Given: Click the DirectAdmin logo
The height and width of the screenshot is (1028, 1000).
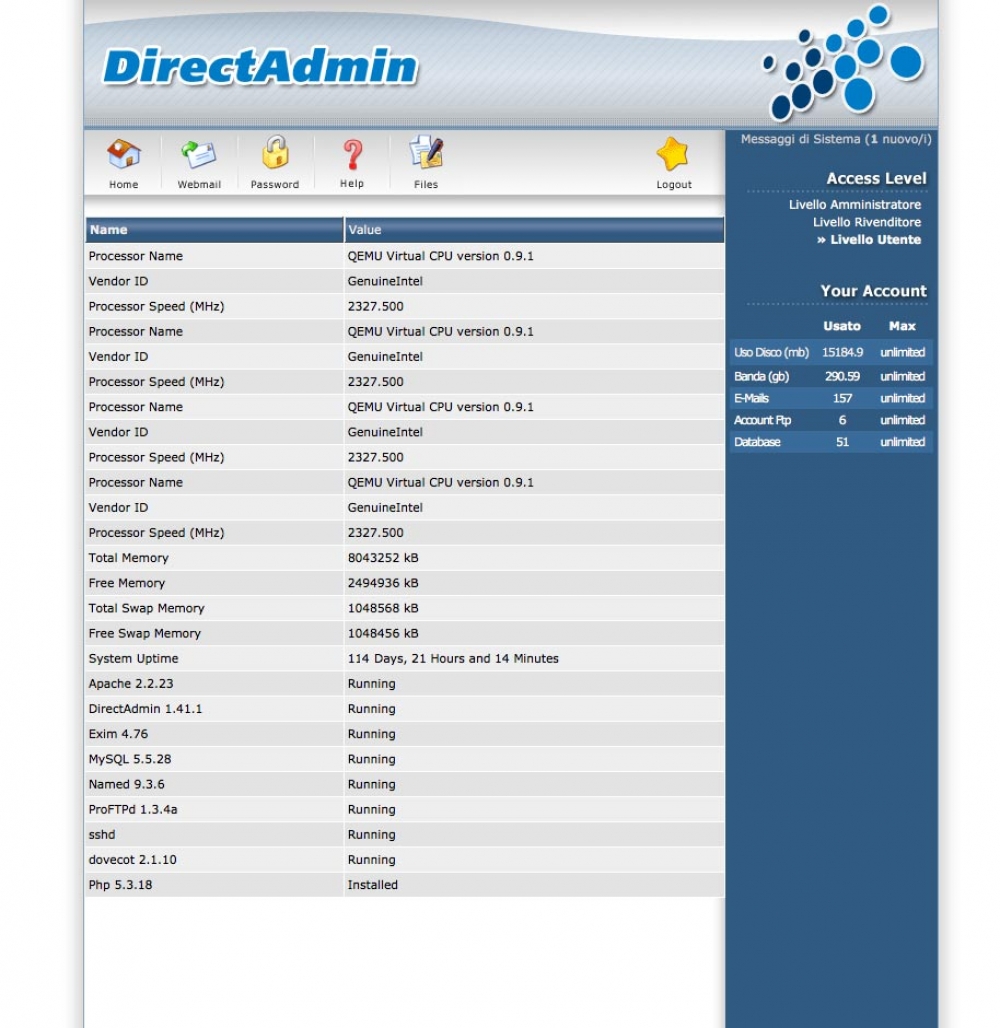Looking at the screenshot, I should tap(260, 67).
